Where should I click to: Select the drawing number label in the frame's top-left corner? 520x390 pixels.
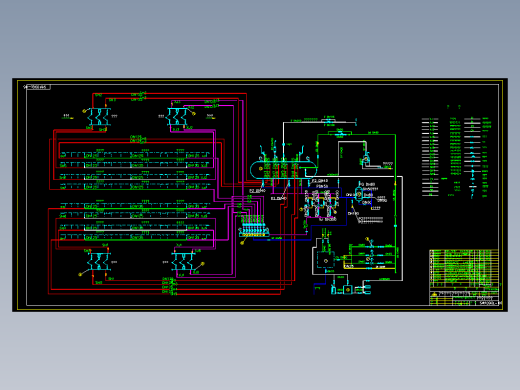(37, 87)
